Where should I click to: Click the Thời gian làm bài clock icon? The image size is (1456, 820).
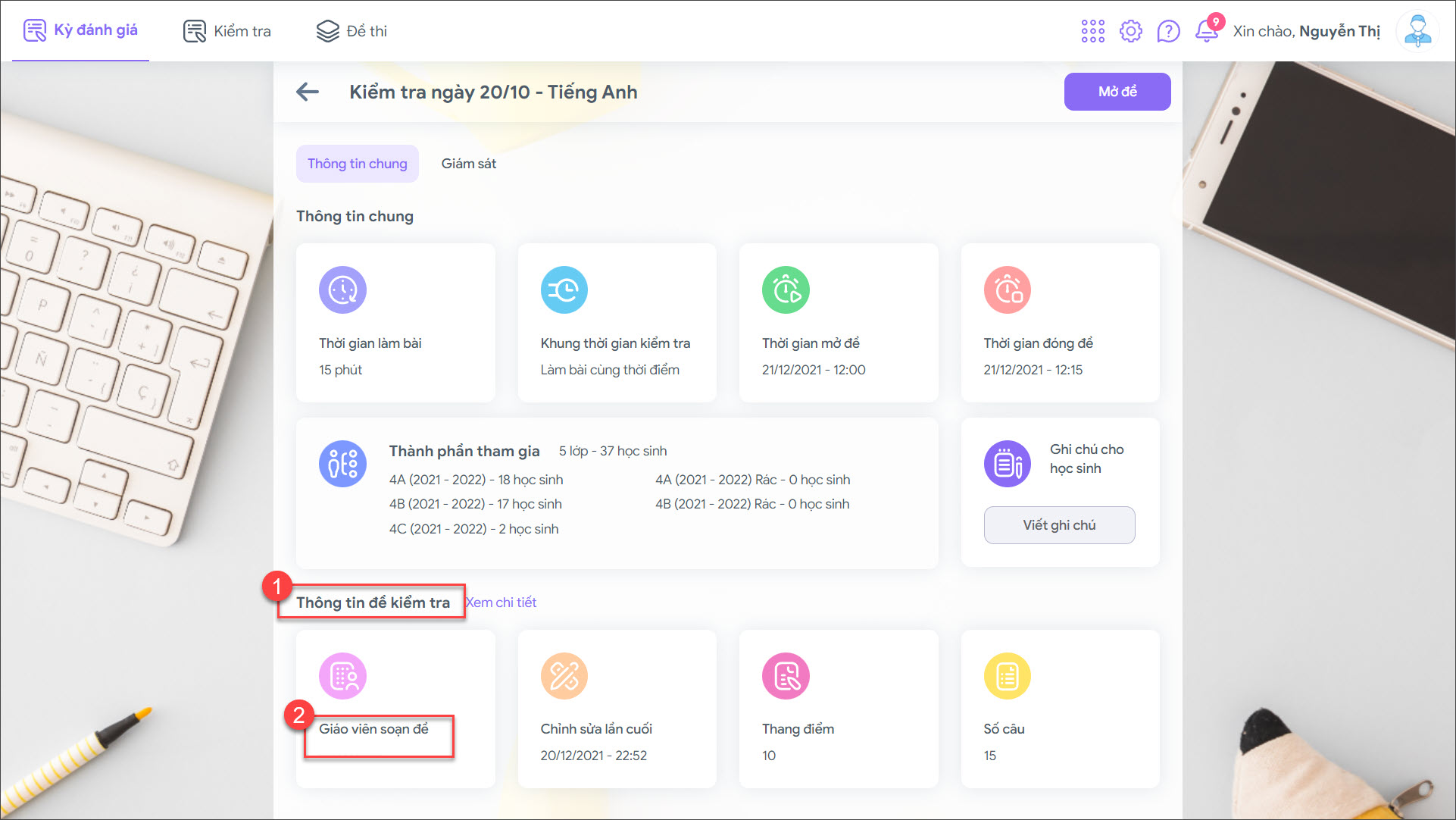click(x=342, y=290)
